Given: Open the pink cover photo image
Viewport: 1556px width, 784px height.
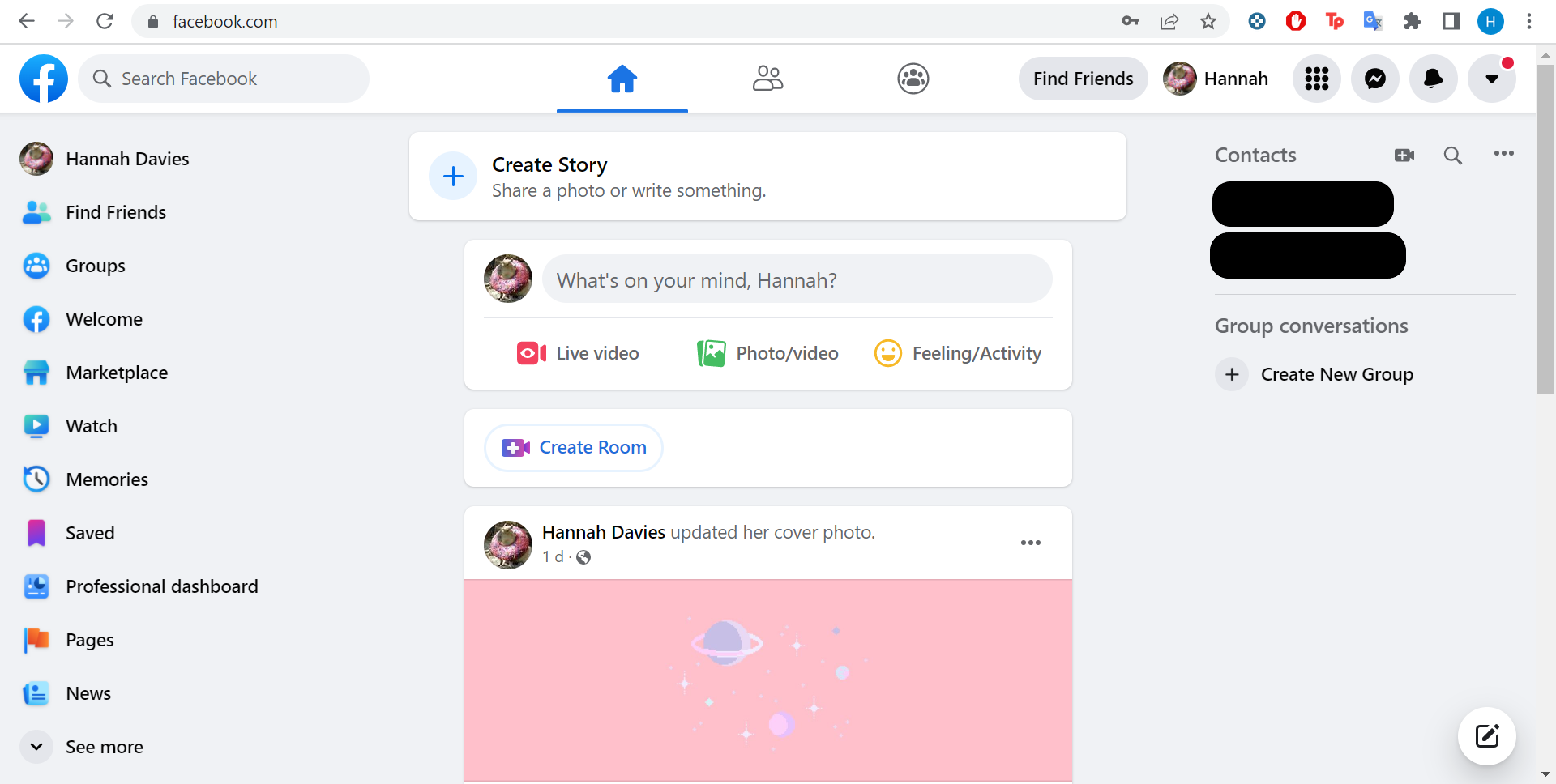Looking at the screenshot, I should [768, 680].
